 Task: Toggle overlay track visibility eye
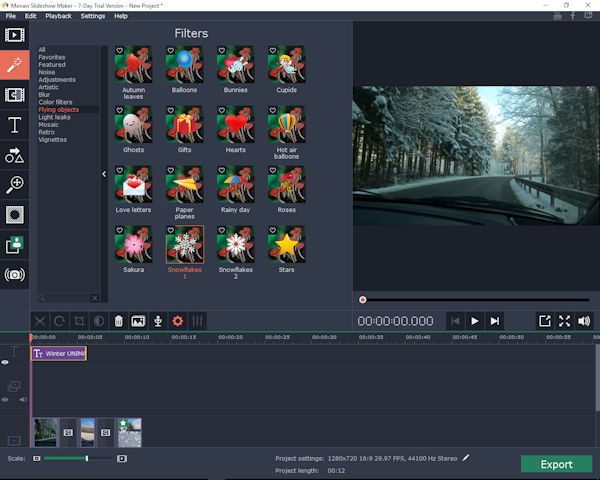click(5, 400)
